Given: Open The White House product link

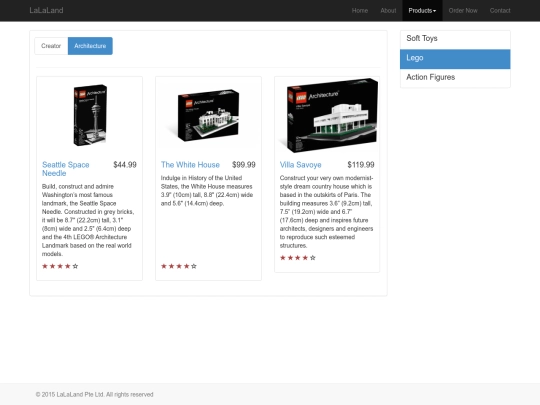Looking at the screenshot, I should tap(190, 165).
